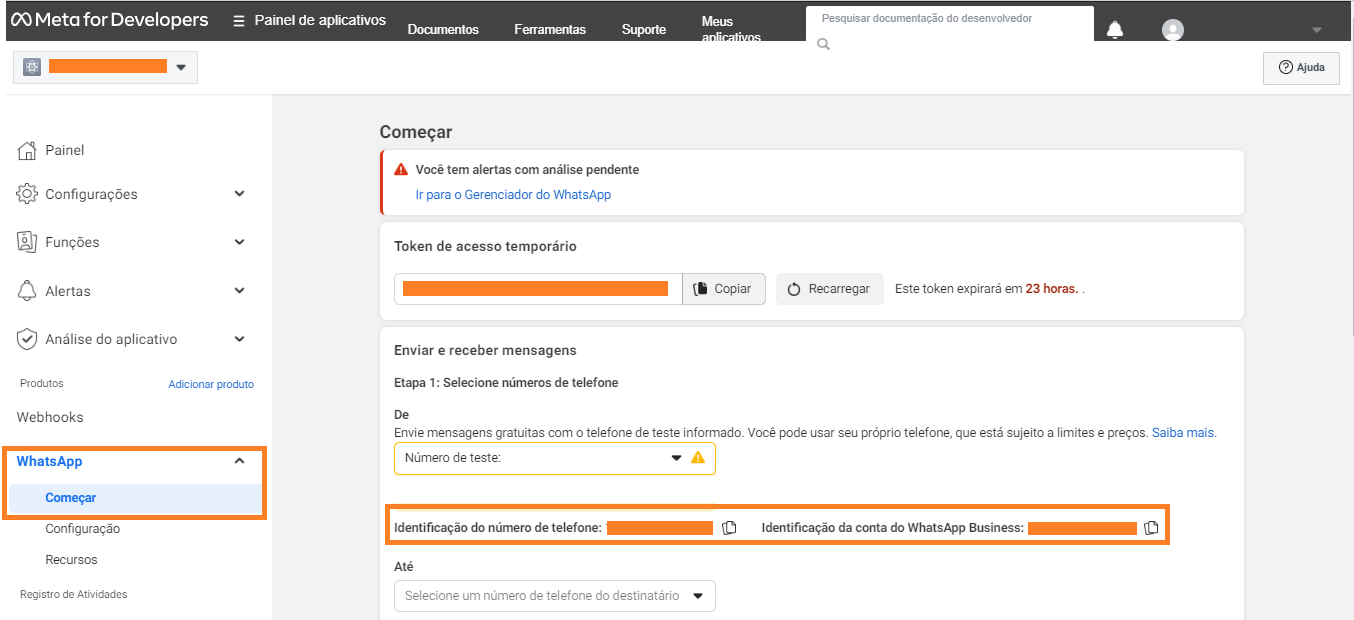Open the notifications bell icon

click(x=1115, y=30)
